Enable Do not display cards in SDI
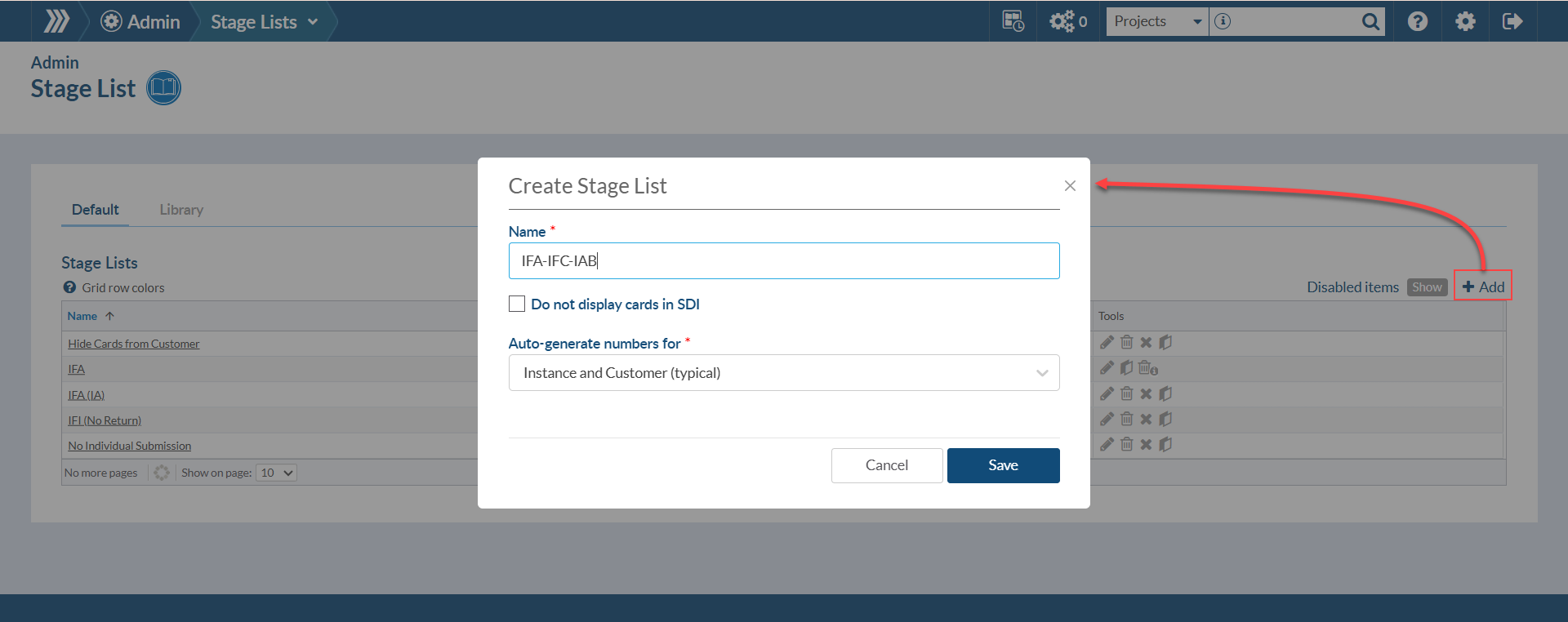Viewport: 1568px width, 622px height. click(x=517, y=304)
